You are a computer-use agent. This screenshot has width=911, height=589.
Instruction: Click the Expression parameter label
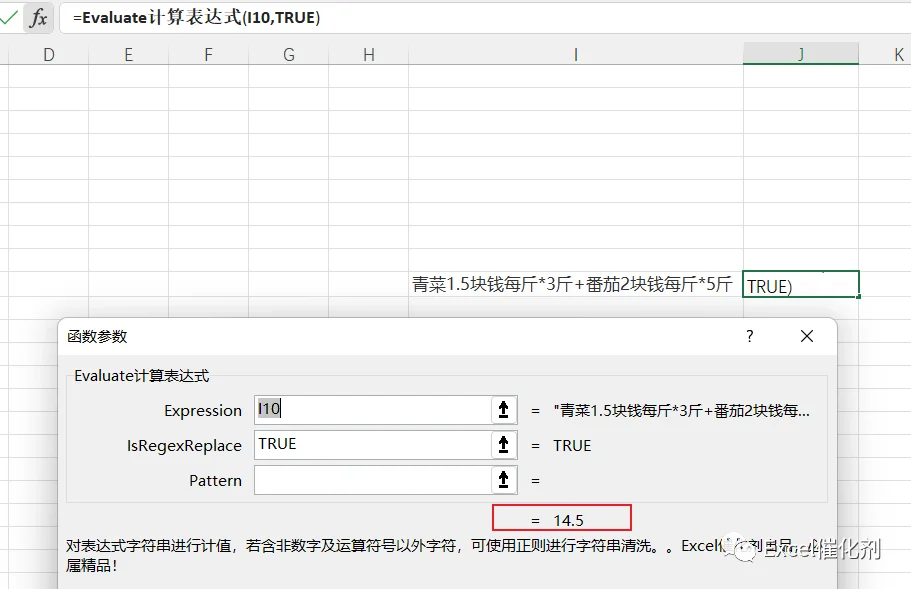(203, 411)
